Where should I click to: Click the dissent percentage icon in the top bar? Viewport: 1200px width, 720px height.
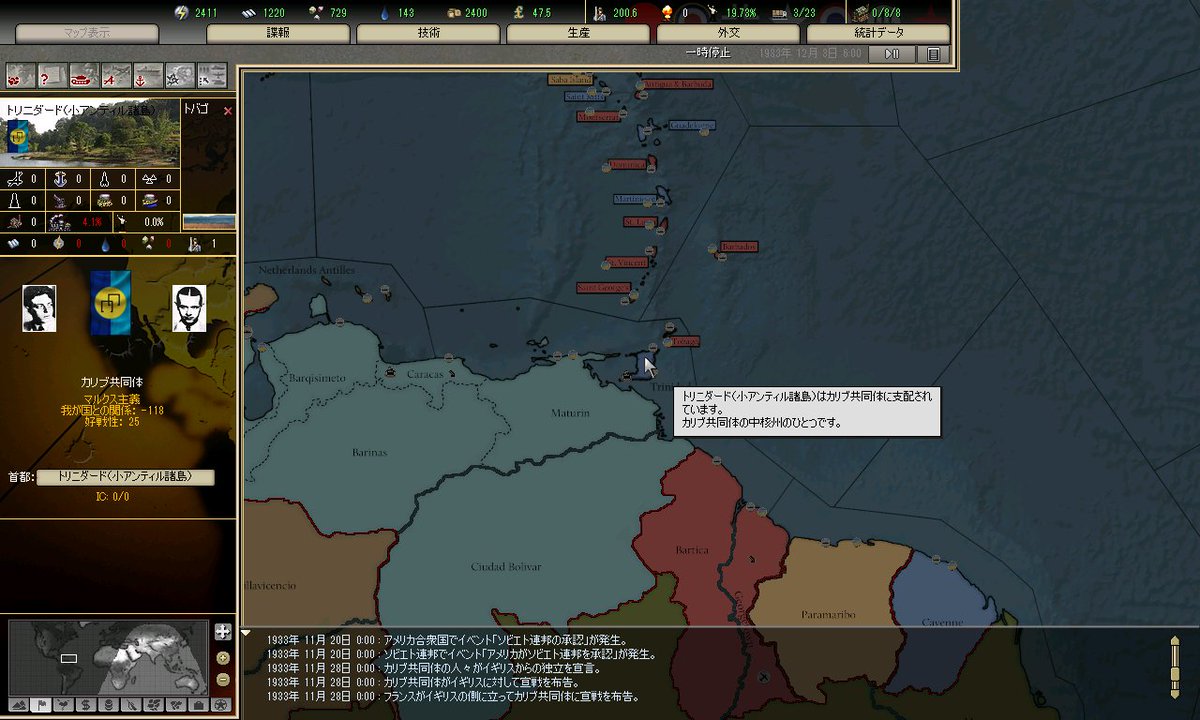click(712, 12)
